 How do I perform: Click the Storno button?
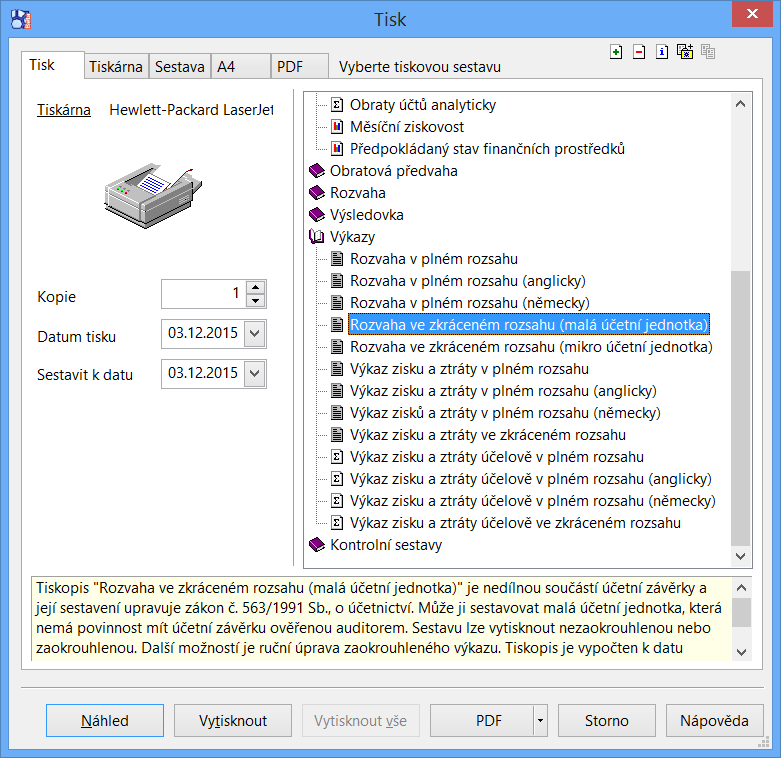coord(607,720)
